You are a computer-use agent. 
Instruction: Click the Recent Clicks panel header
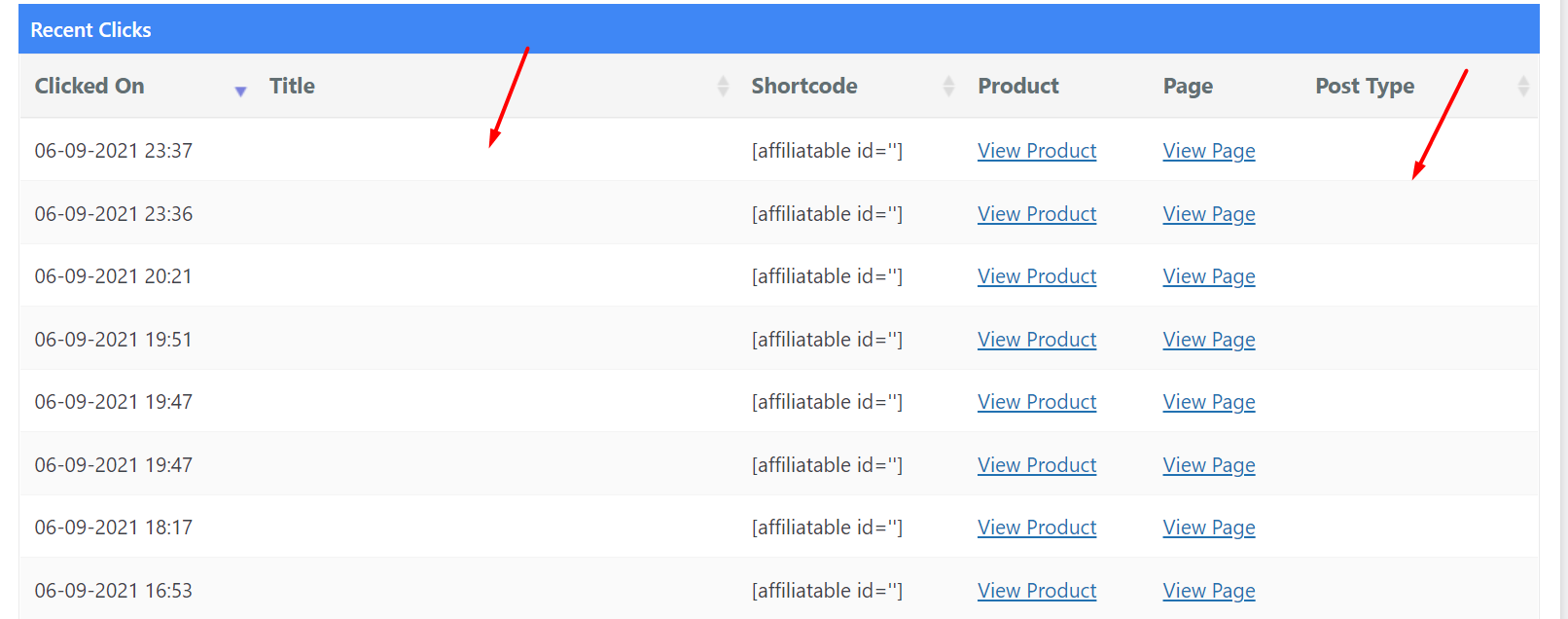[x=779, y=29]
